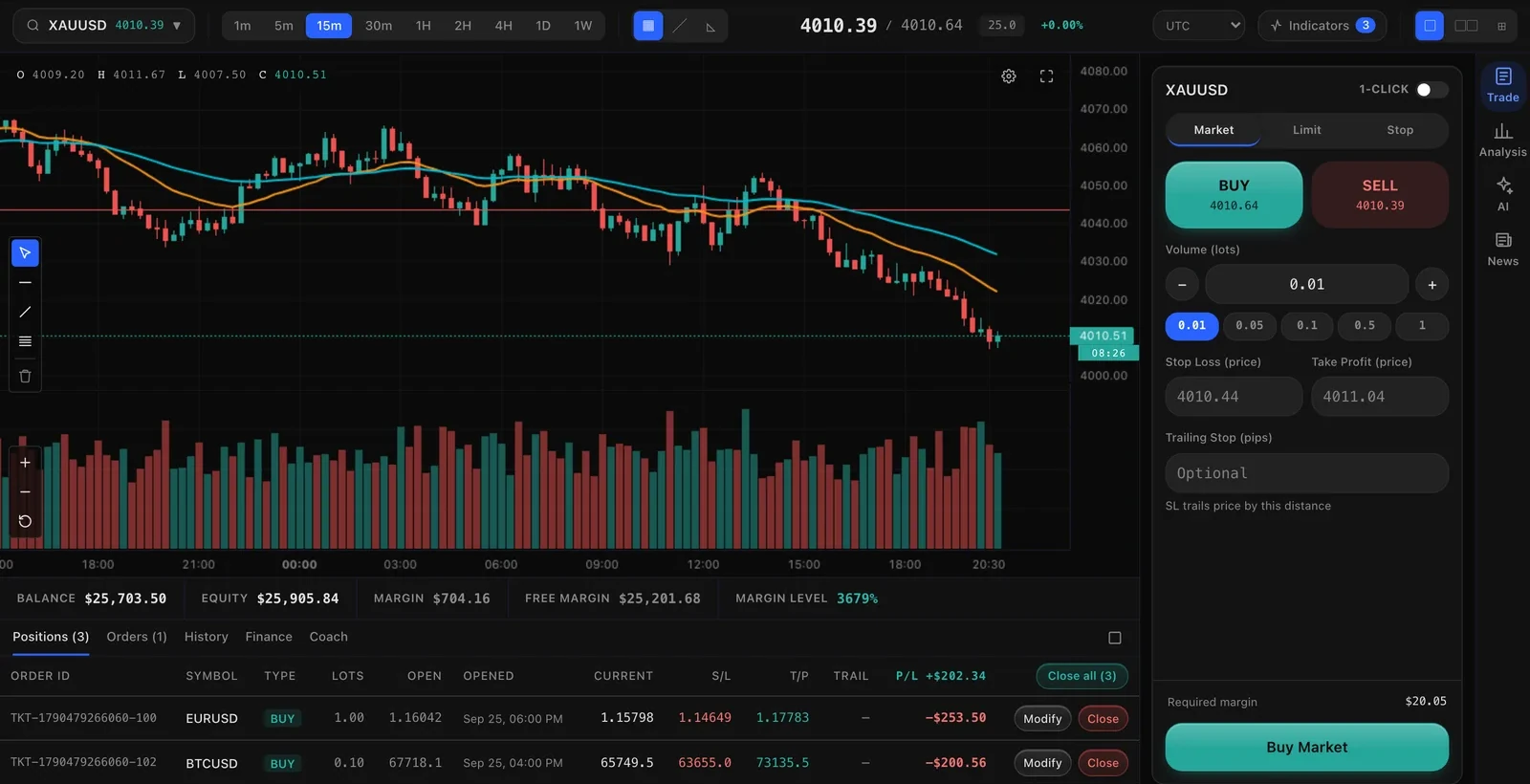
Task: Select the Fibonacci levels drawing tool
Action: pos(25,341)
